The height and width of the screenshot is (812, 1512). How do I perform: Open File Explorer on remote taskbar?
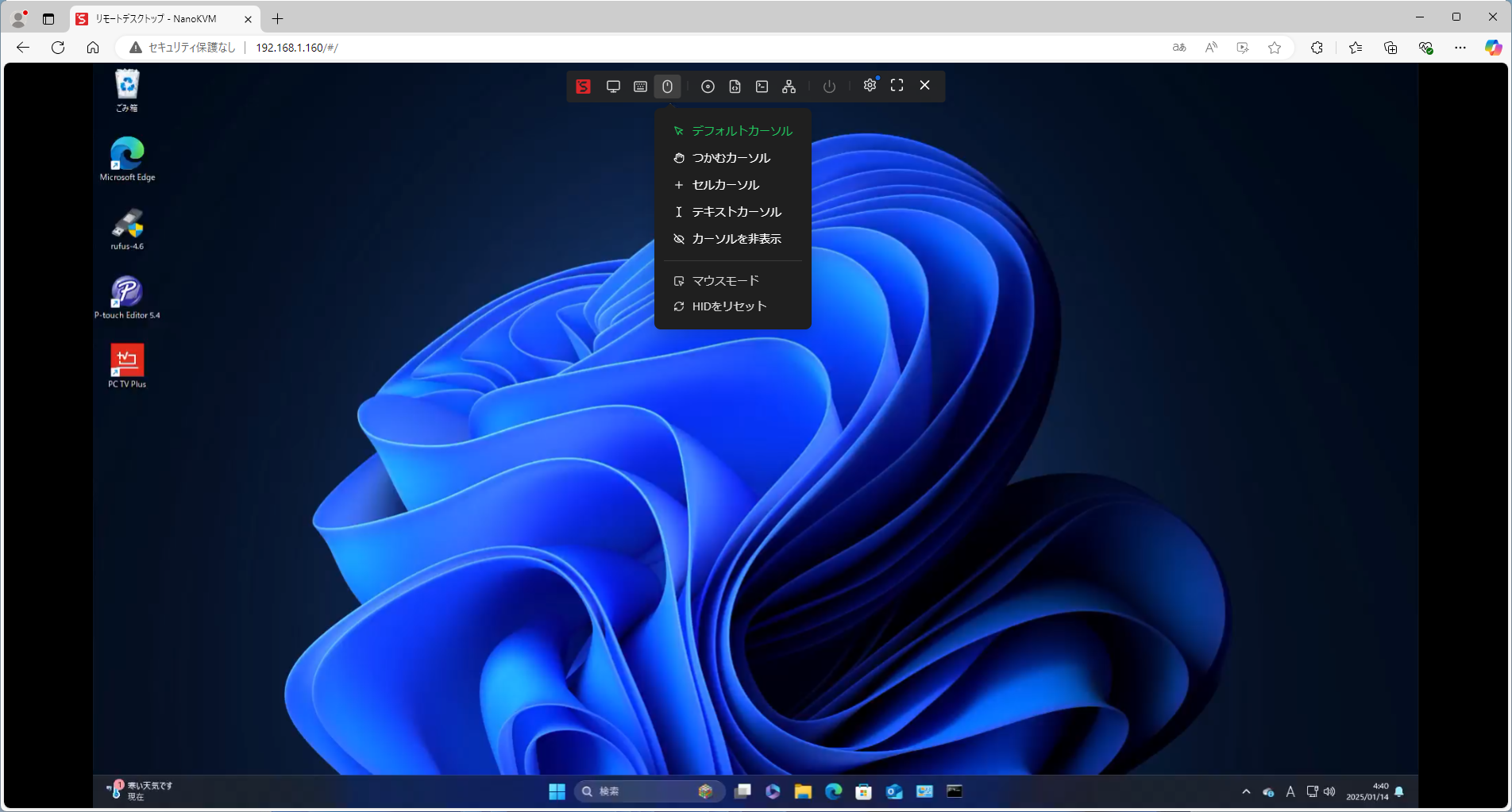coord(803,791)
